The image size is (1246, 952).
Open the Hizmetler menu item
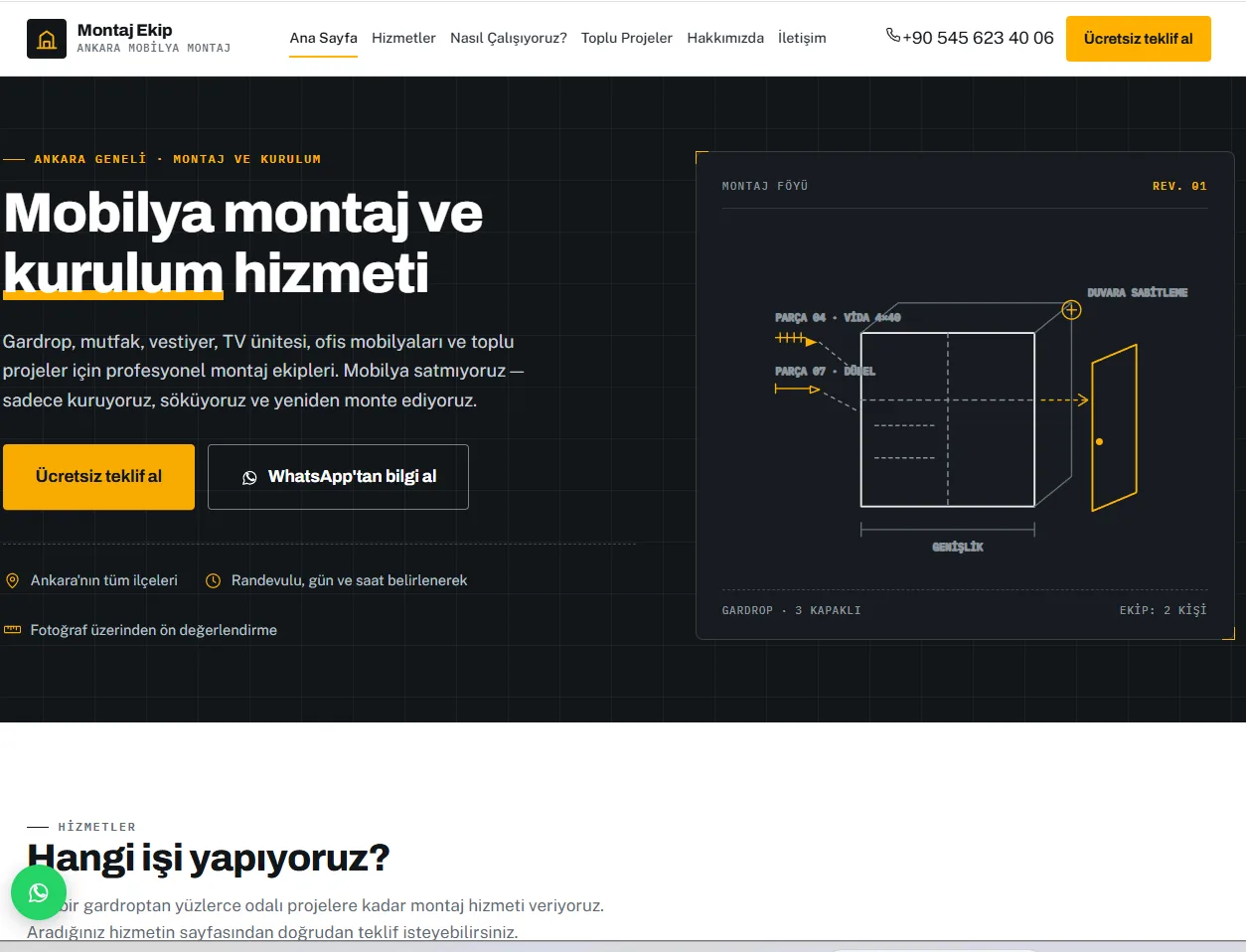pos(403,38)
